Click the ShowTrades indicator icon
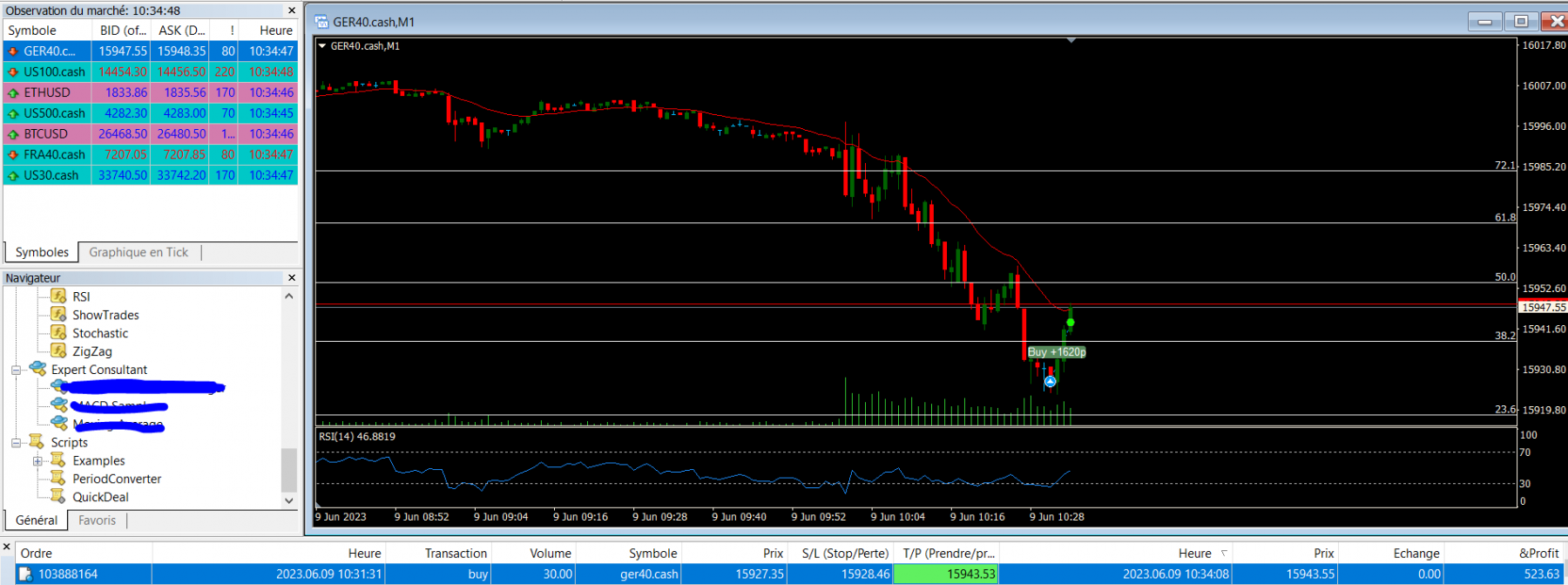 click(58, 315)
